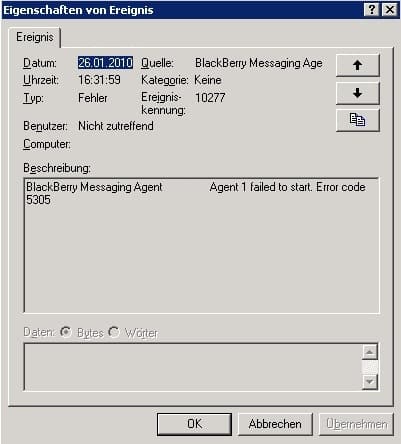The image size is (401, 444).
Task: Click the Uhrzeit label
Action: click(x=41, y=80)
